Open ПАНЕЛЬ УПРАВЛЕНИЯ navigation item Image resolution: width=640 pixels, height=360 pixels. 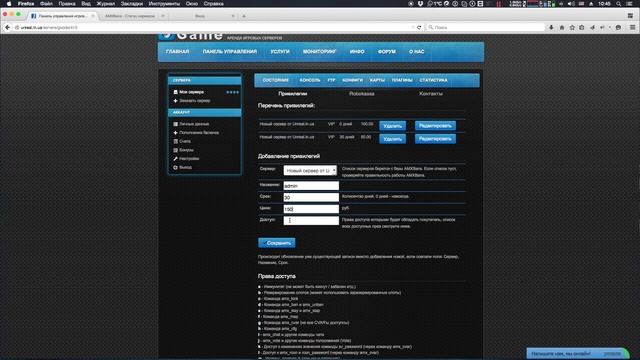[230, 52]
